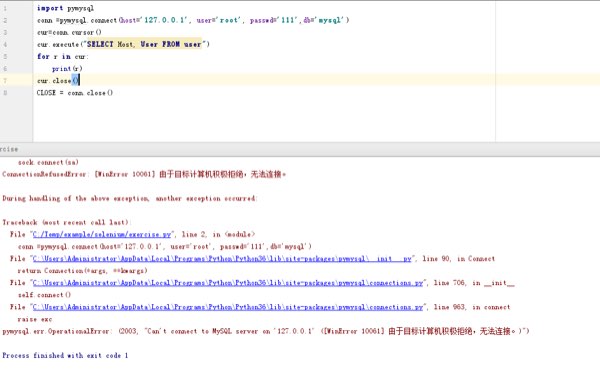Click gutter line number 8
This screenshot has height=371, width=600.
[x=5, y=93]
